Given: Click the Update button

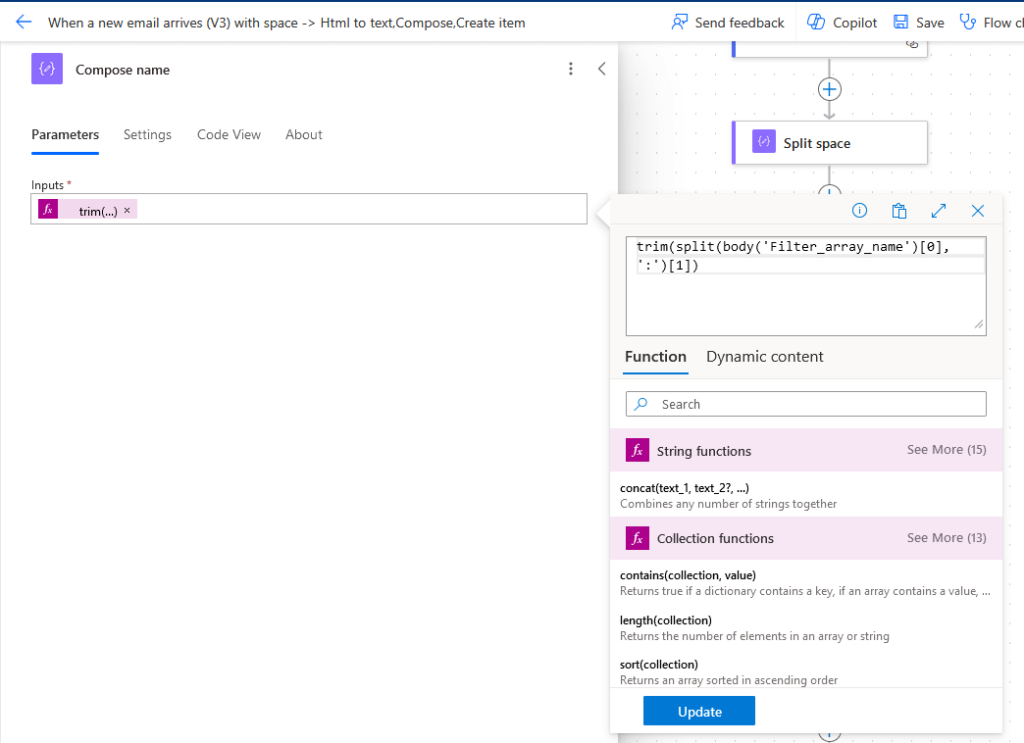Looking at the screenshot, I should [x=699, y=711].
